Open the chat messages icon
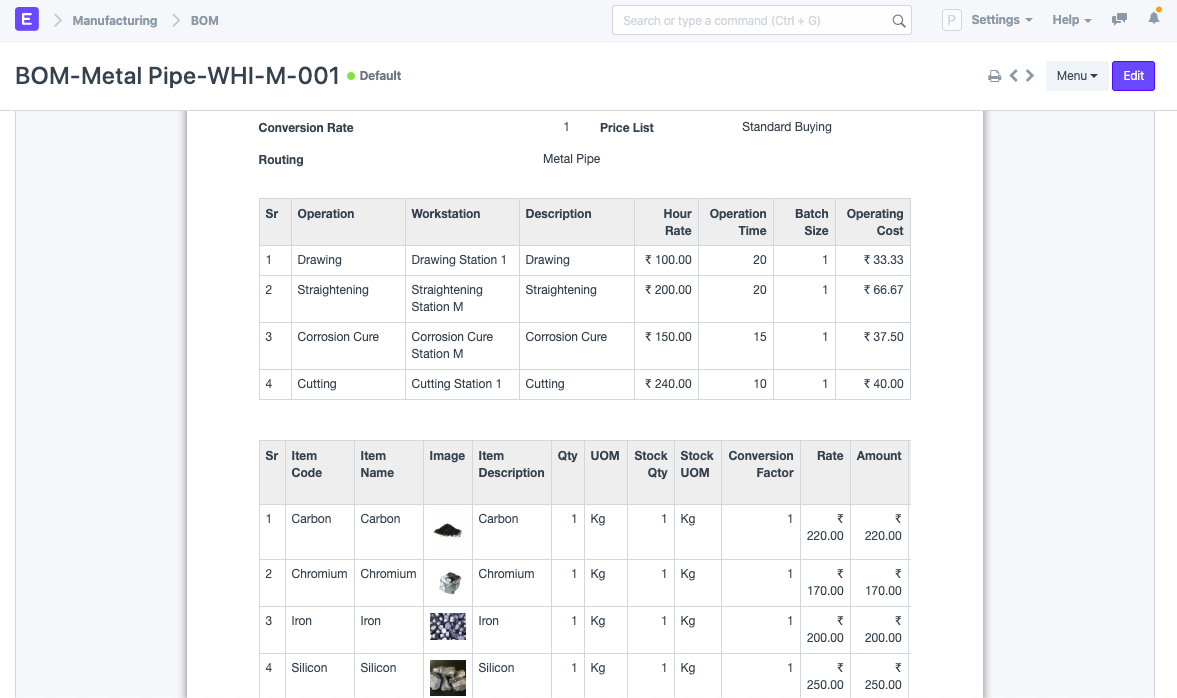 coord(1119,20)
